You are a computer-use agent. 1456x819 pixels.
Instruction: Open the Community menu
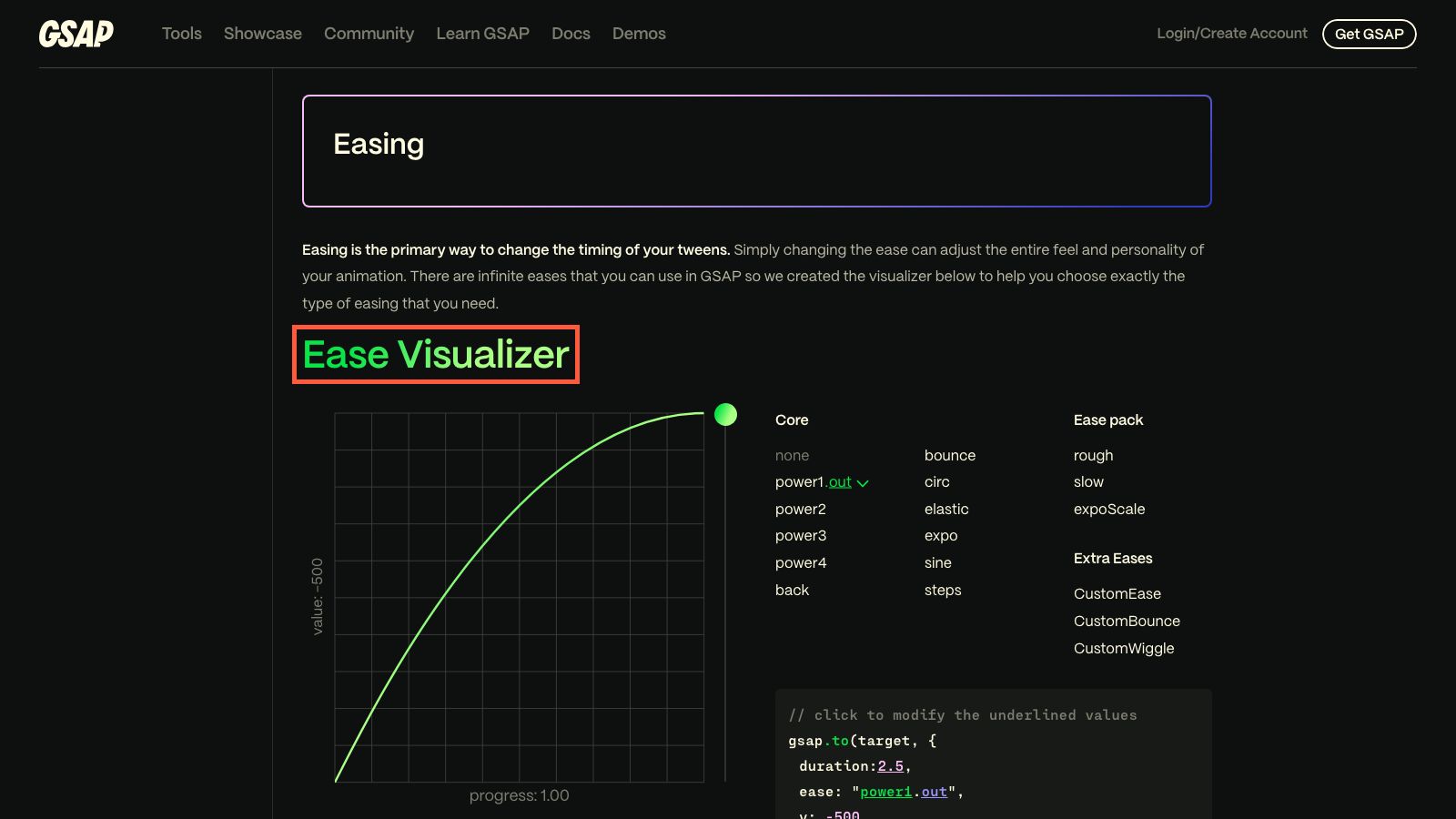tap(369, 34)
